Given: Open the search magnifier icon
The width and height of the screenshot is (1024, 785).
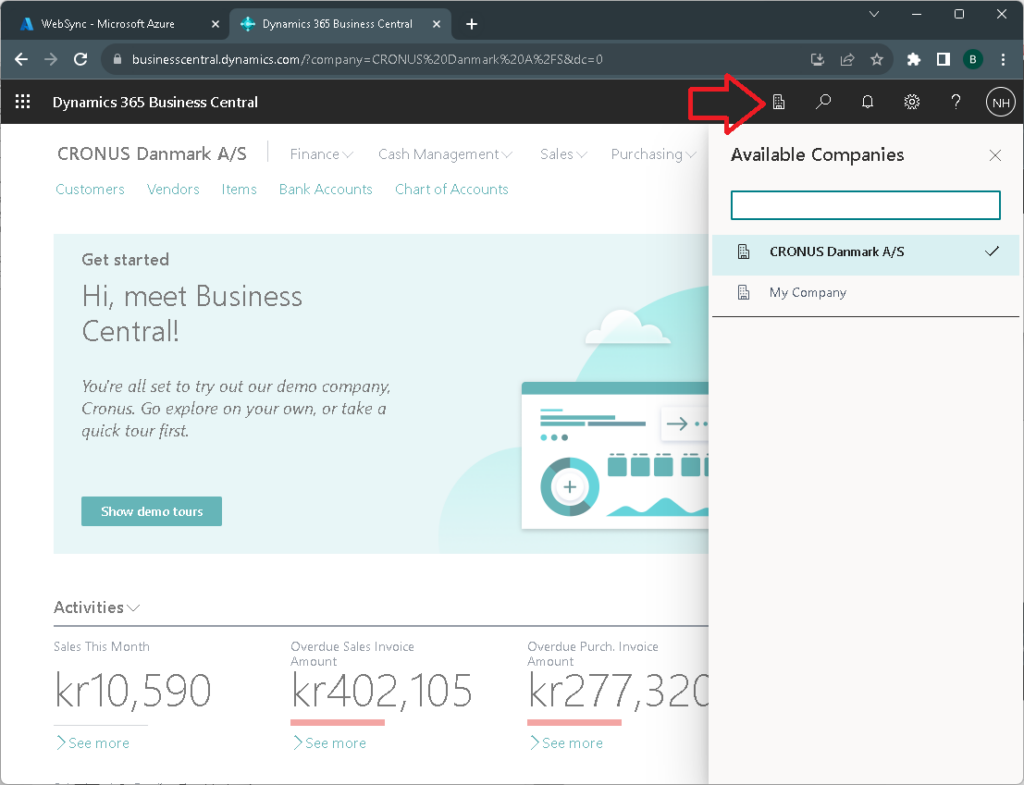Looking at the screenshot, I should [823, 102].
